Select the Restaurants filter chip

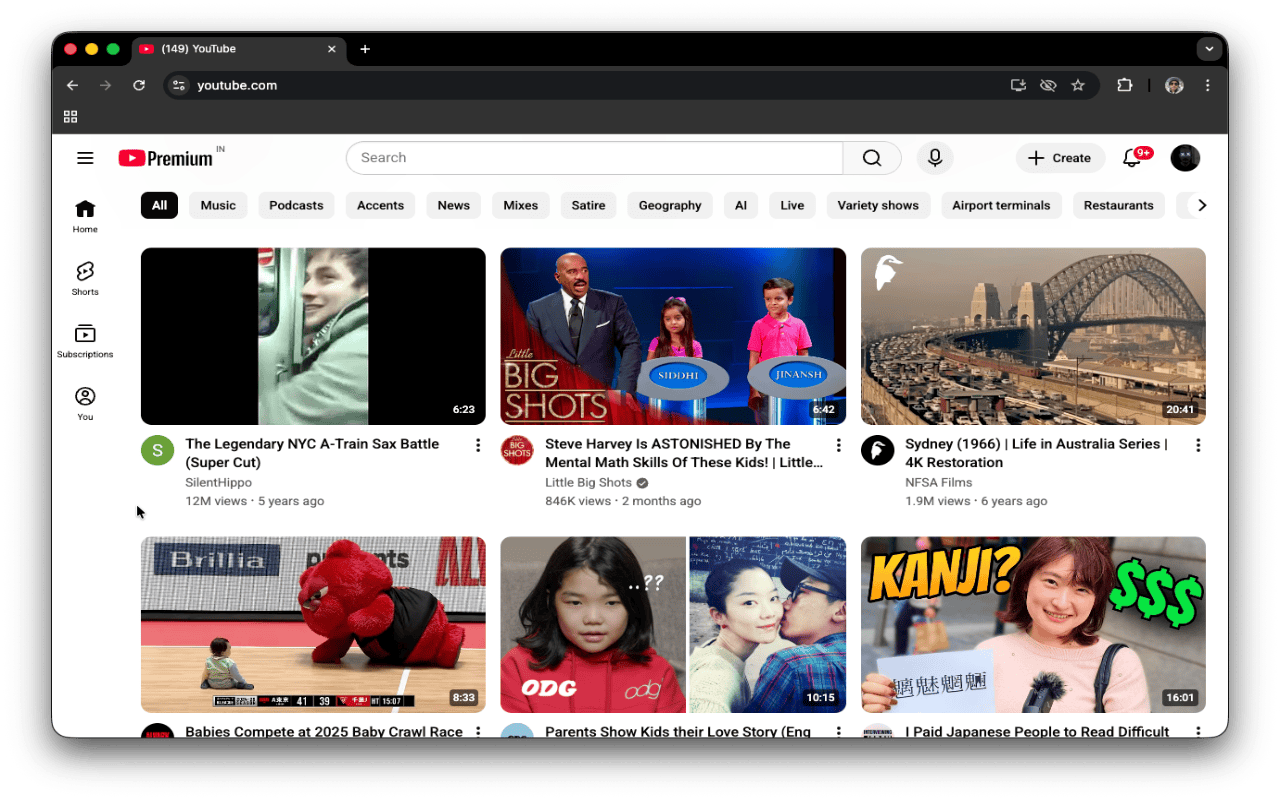1119,206
